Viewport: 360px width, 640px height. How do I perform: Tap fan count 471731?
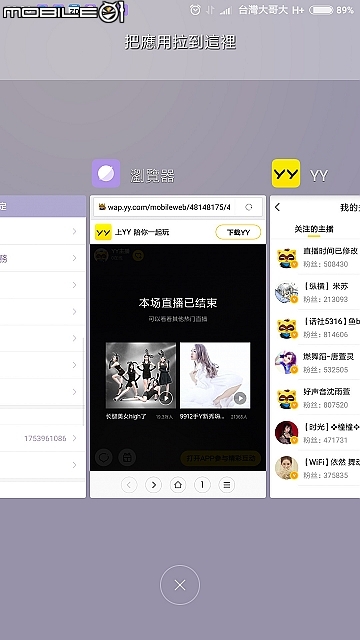[325, 440]
